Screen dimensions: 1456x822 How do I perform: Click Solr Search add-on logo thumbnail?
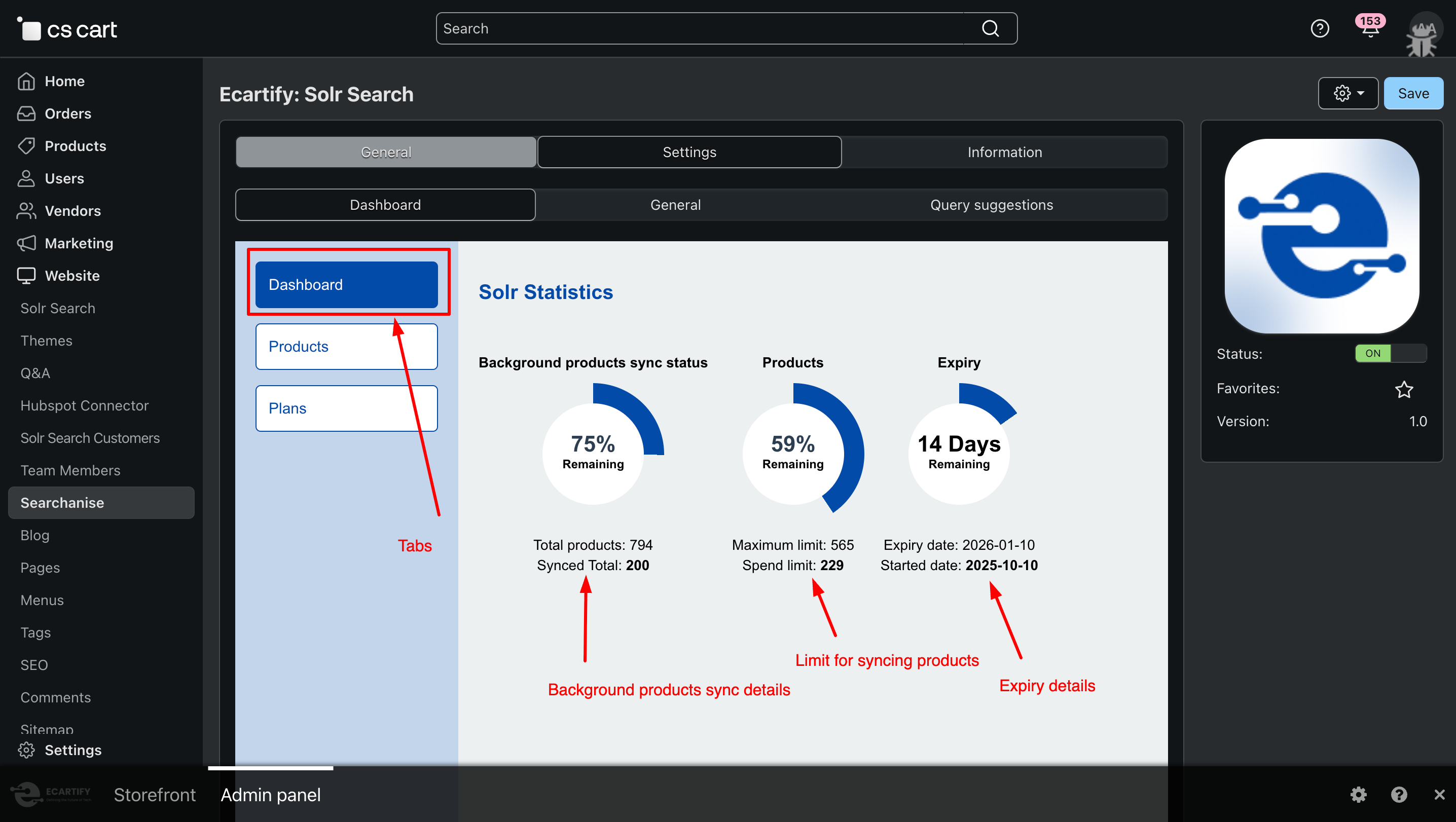tap(1322, 236)
